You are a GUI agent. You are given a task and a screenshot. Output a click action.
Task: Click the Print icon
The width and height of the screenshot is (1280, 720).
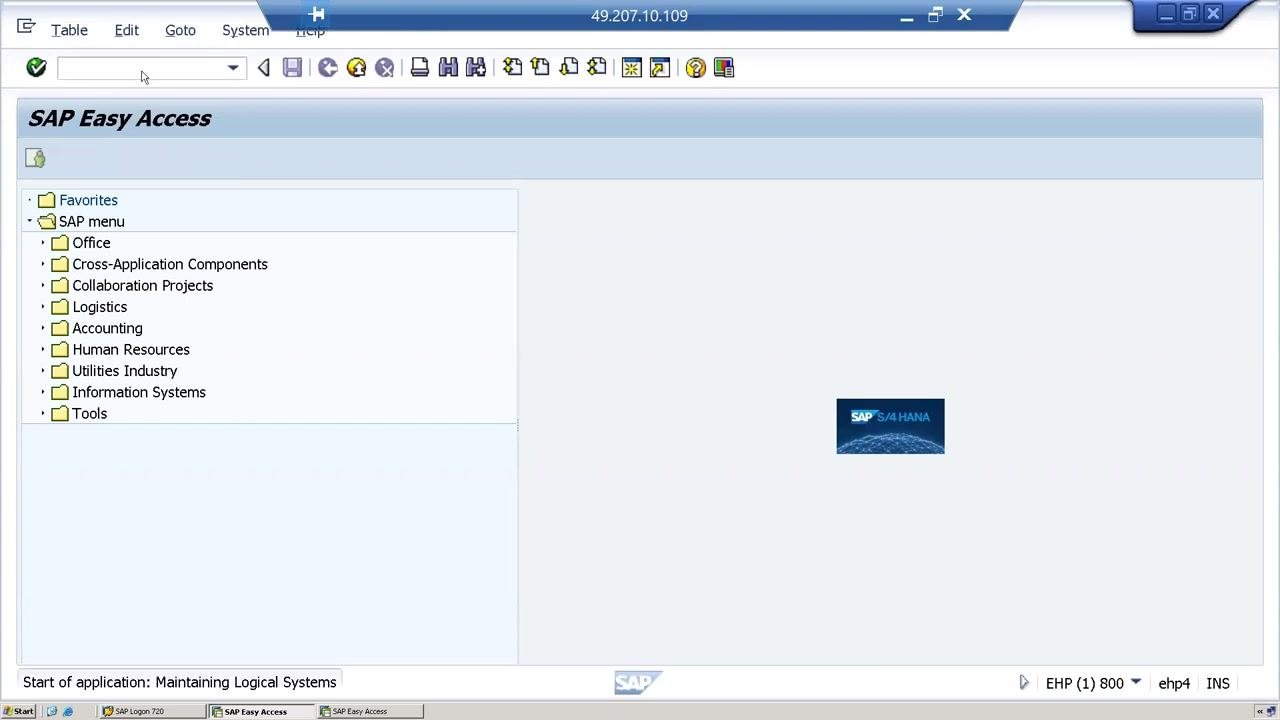tap(420, 68)
